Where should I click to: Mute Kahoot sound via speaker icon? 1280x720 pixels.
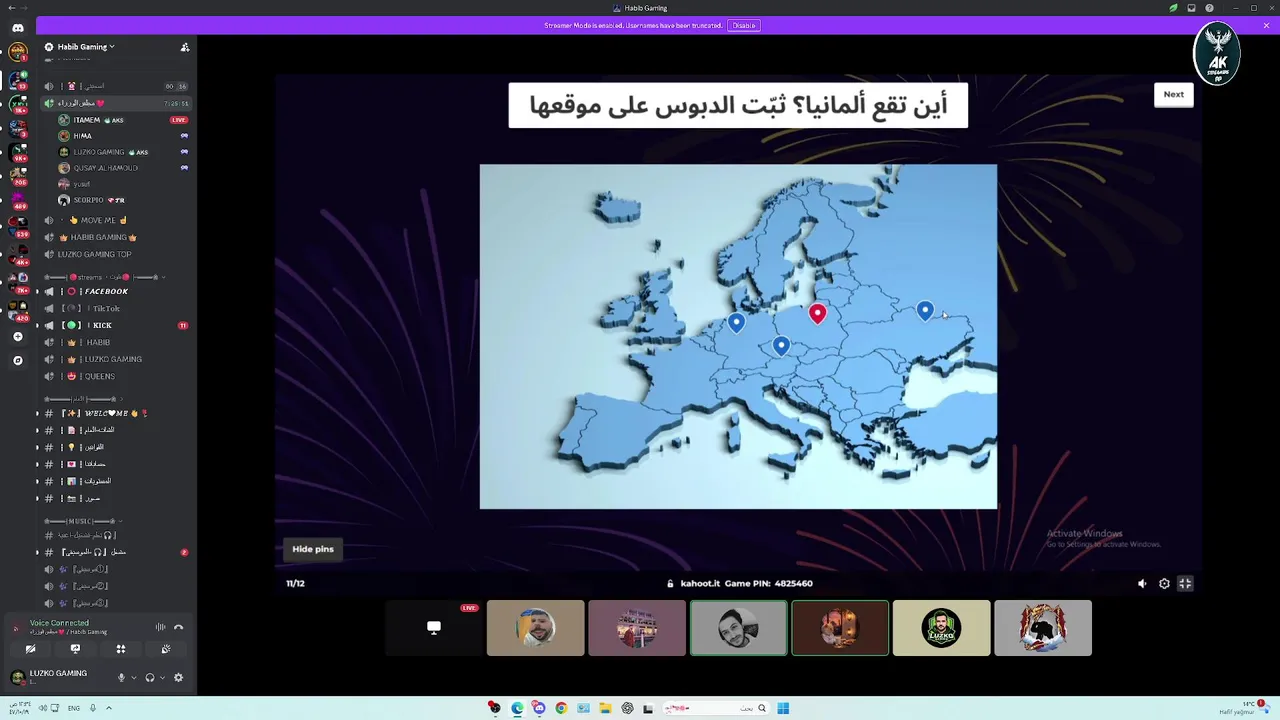click(1142, 583)
